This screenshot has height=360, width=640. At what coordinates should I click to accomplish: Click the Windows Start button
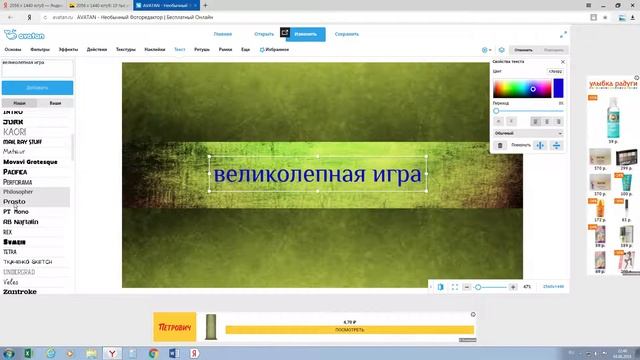[8, 353]
